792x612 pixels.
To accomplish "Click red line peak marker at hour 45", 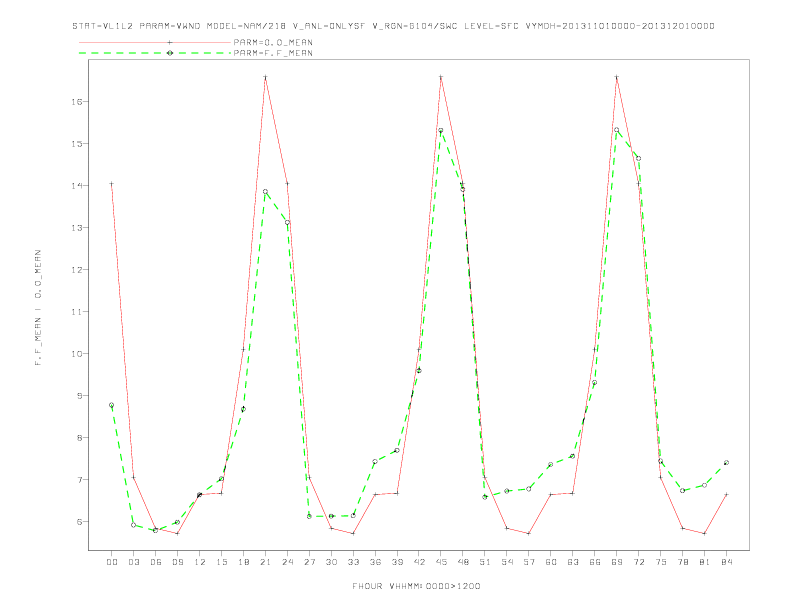I will pyautogui.click(x=441, y=77).
